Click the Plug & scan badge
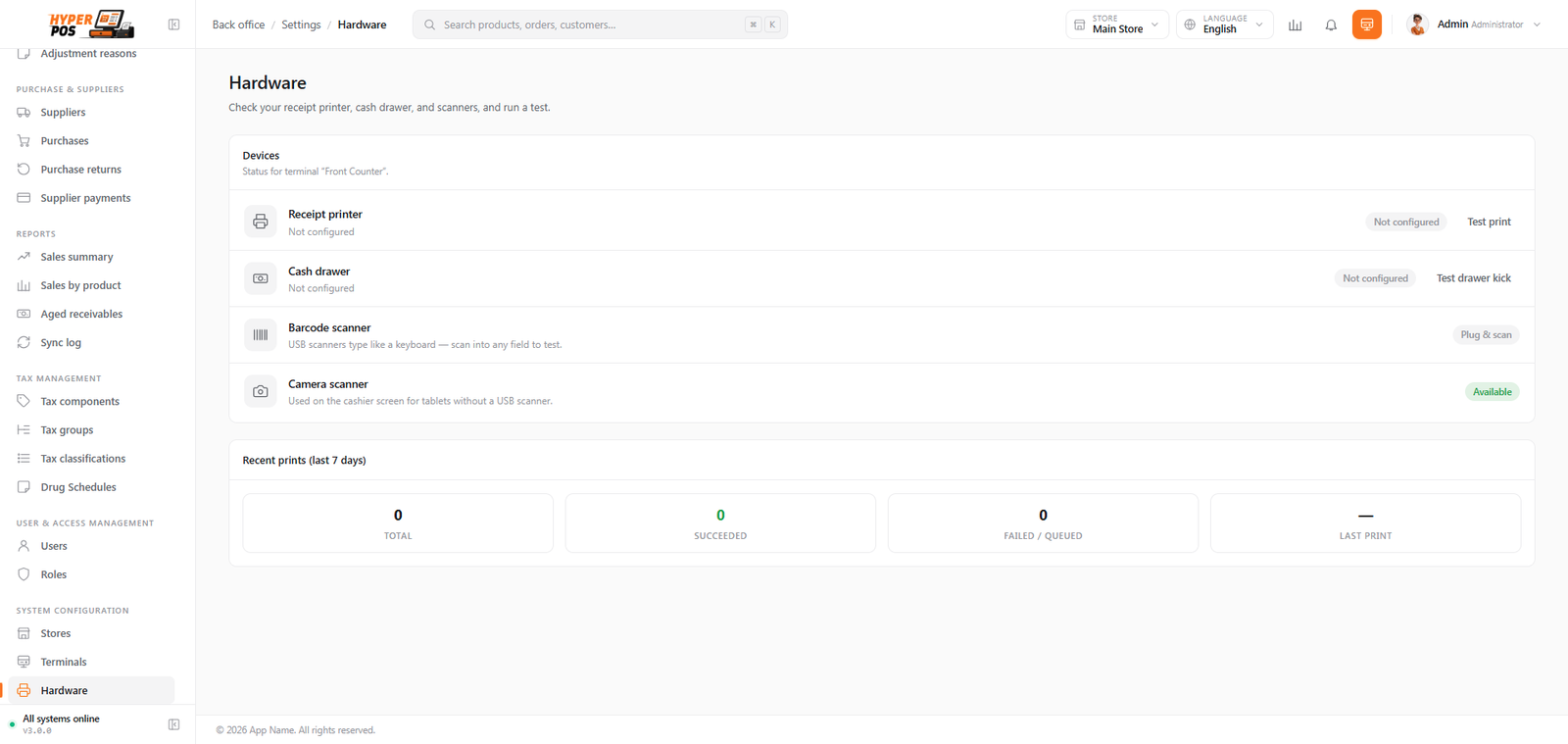Viewport: 1568px width, 744px height. [x=1486, y=335]
